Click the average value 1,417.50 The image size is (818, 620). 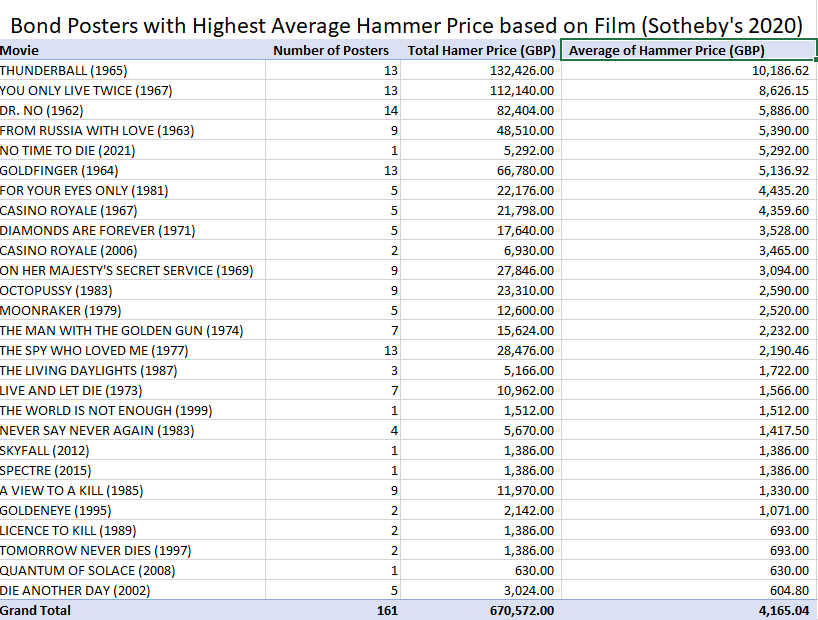click(x=784, y=431)
